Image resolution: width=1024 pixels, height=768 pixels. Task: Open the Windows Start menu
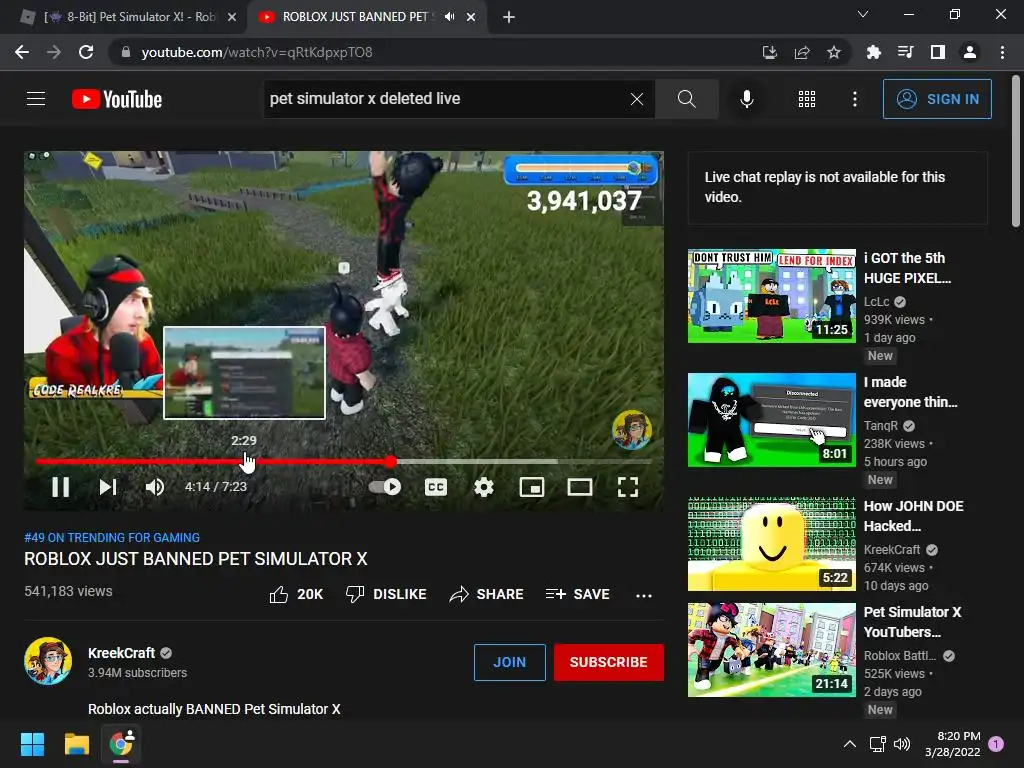tap(32, 744)
